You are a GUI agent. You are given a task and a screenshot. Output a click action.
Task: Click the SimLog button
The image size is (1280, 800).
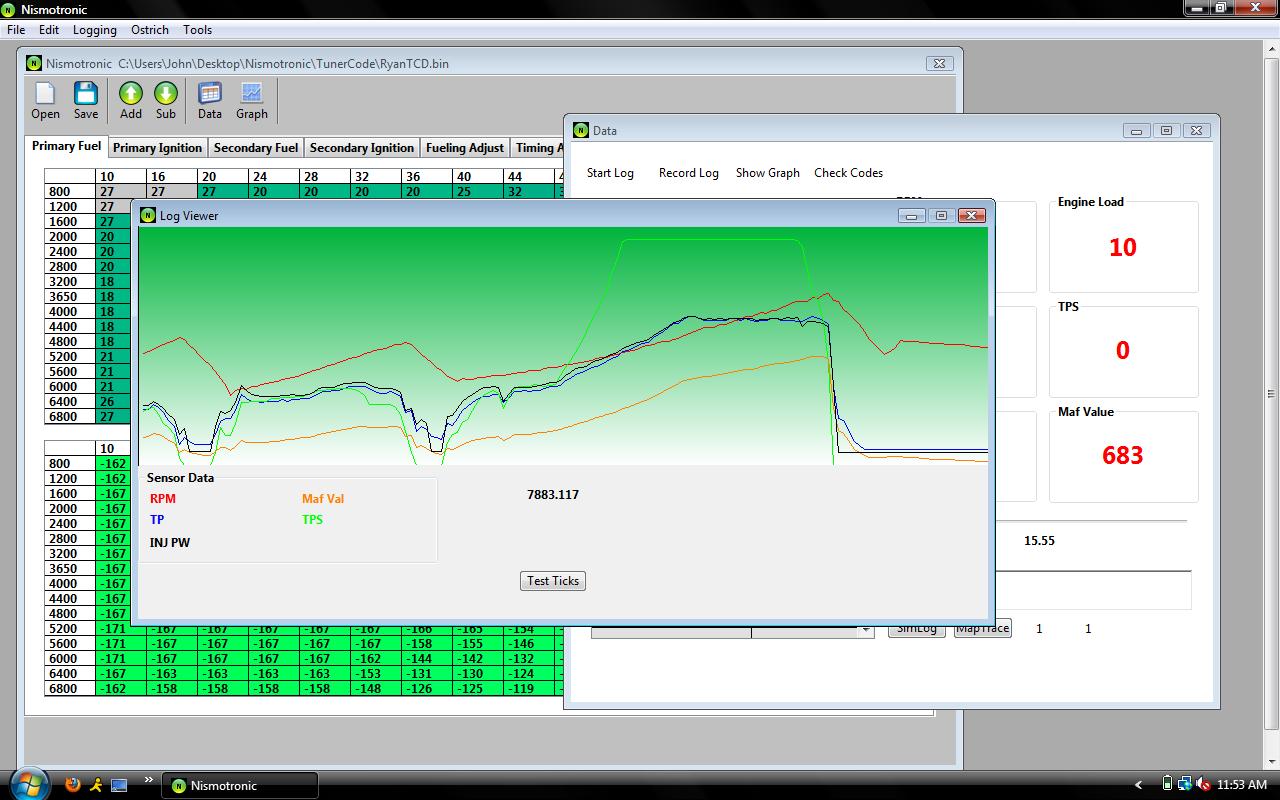[916, 629]
